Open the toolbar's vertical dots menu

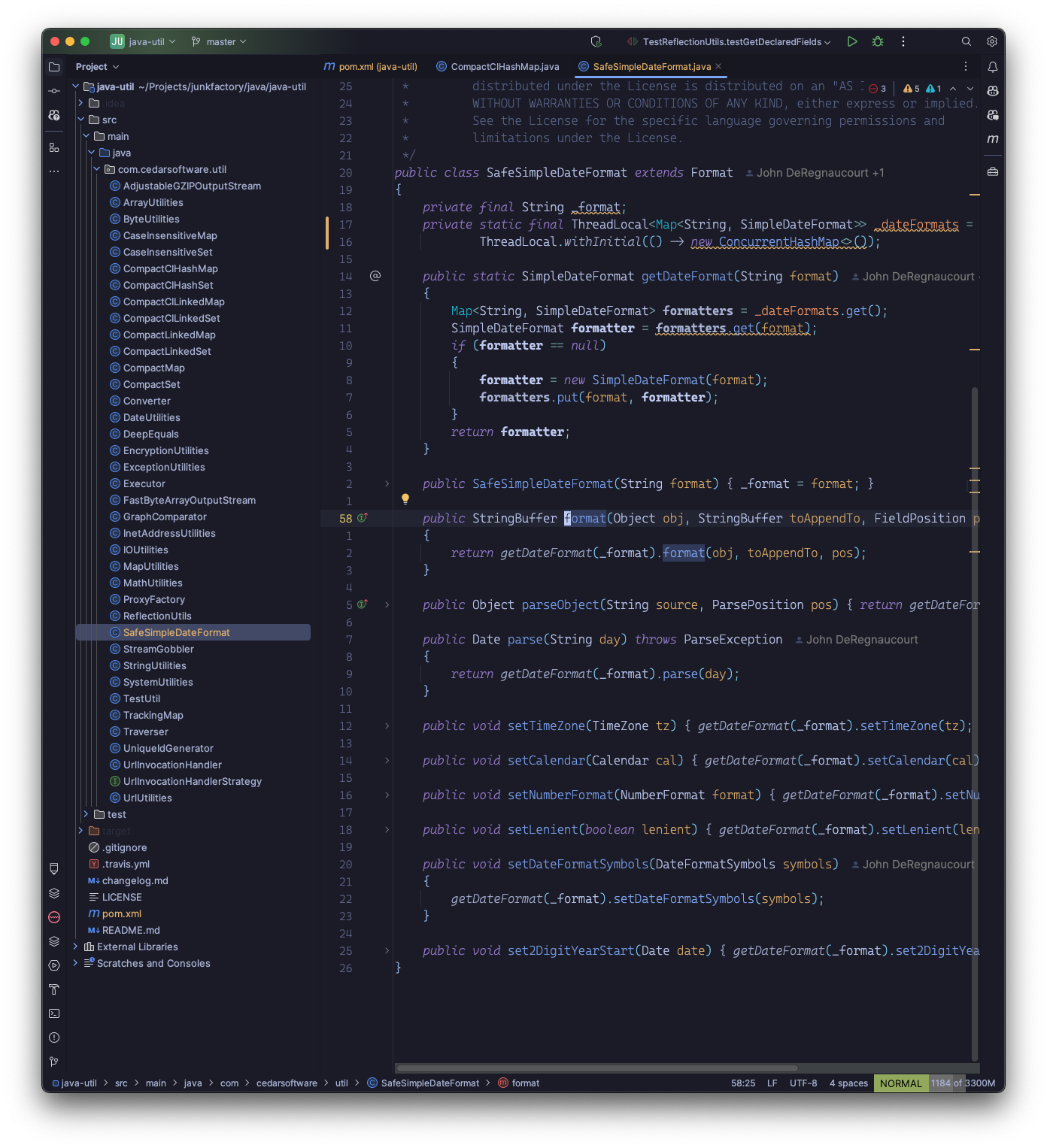(903, 42)
